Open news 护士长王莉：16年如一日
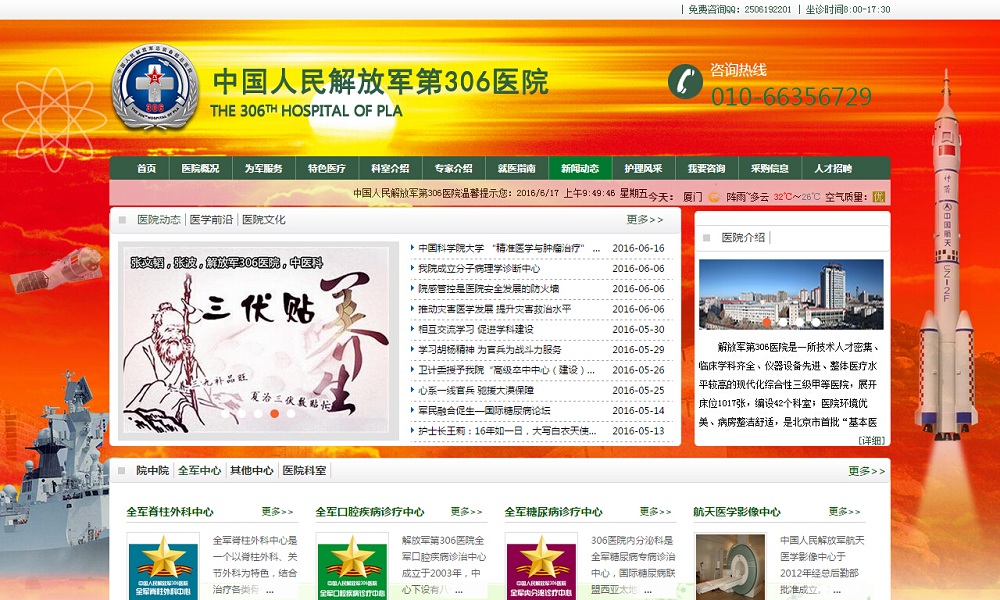This screenshot has width=1000, height=600. [x=507, y=431]
